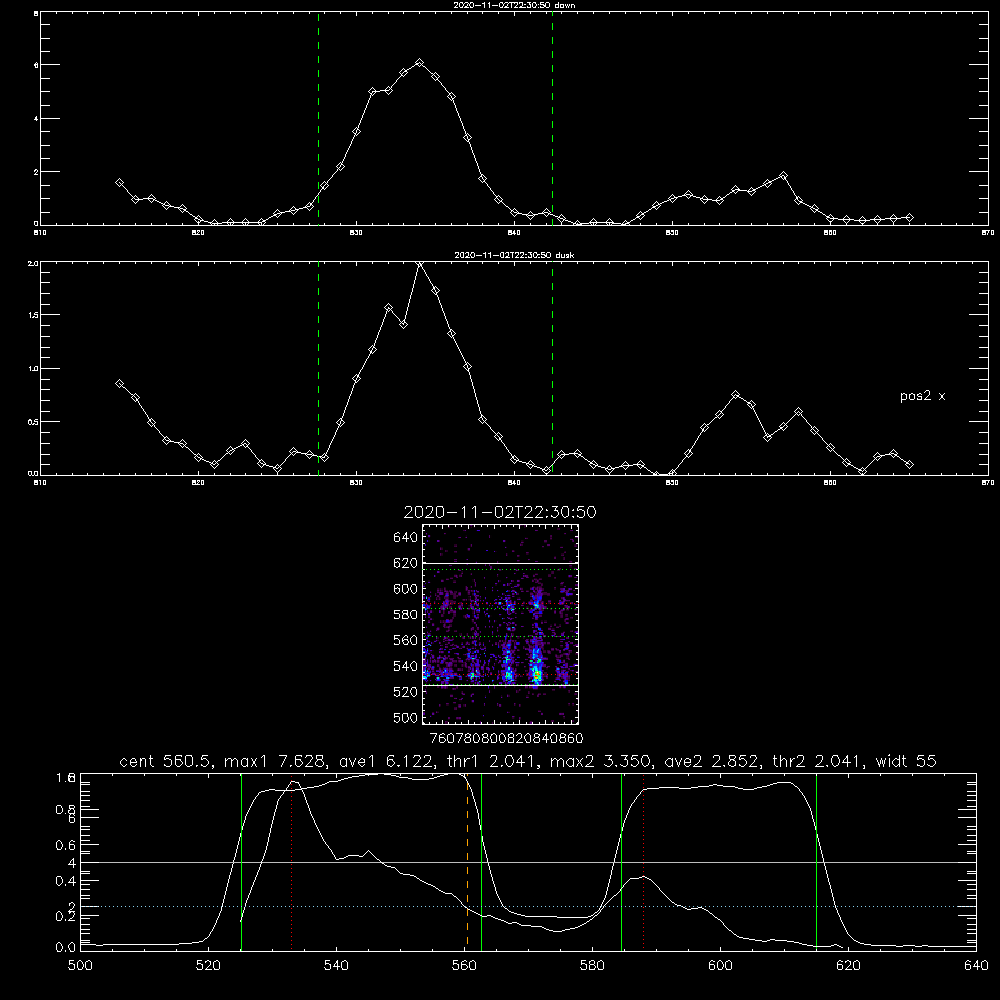Select the 'thr1 2.041' value in stats line

click(x=491, y=761)
